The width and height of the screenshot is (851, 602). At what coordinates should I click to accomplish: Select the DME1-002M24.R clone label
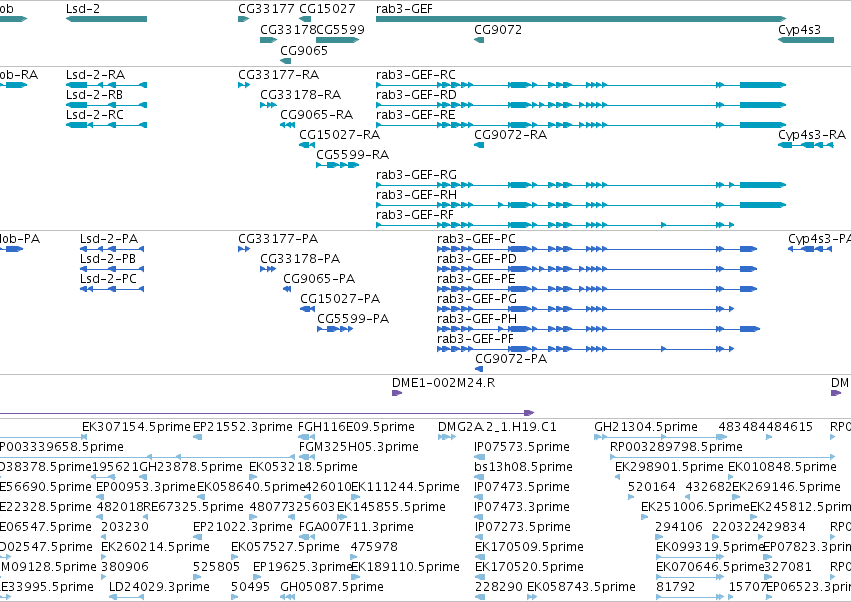click(x=443, y=382)
